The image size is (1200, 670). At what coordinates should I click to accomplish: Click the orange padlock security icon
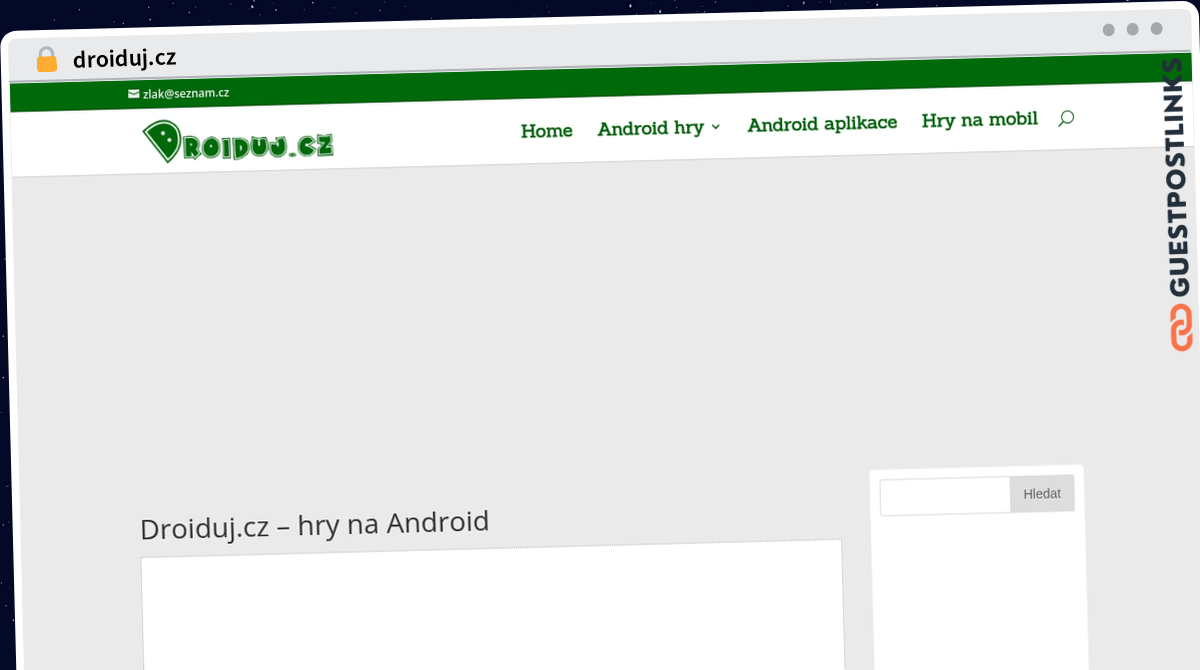click(x=47, y=59)
